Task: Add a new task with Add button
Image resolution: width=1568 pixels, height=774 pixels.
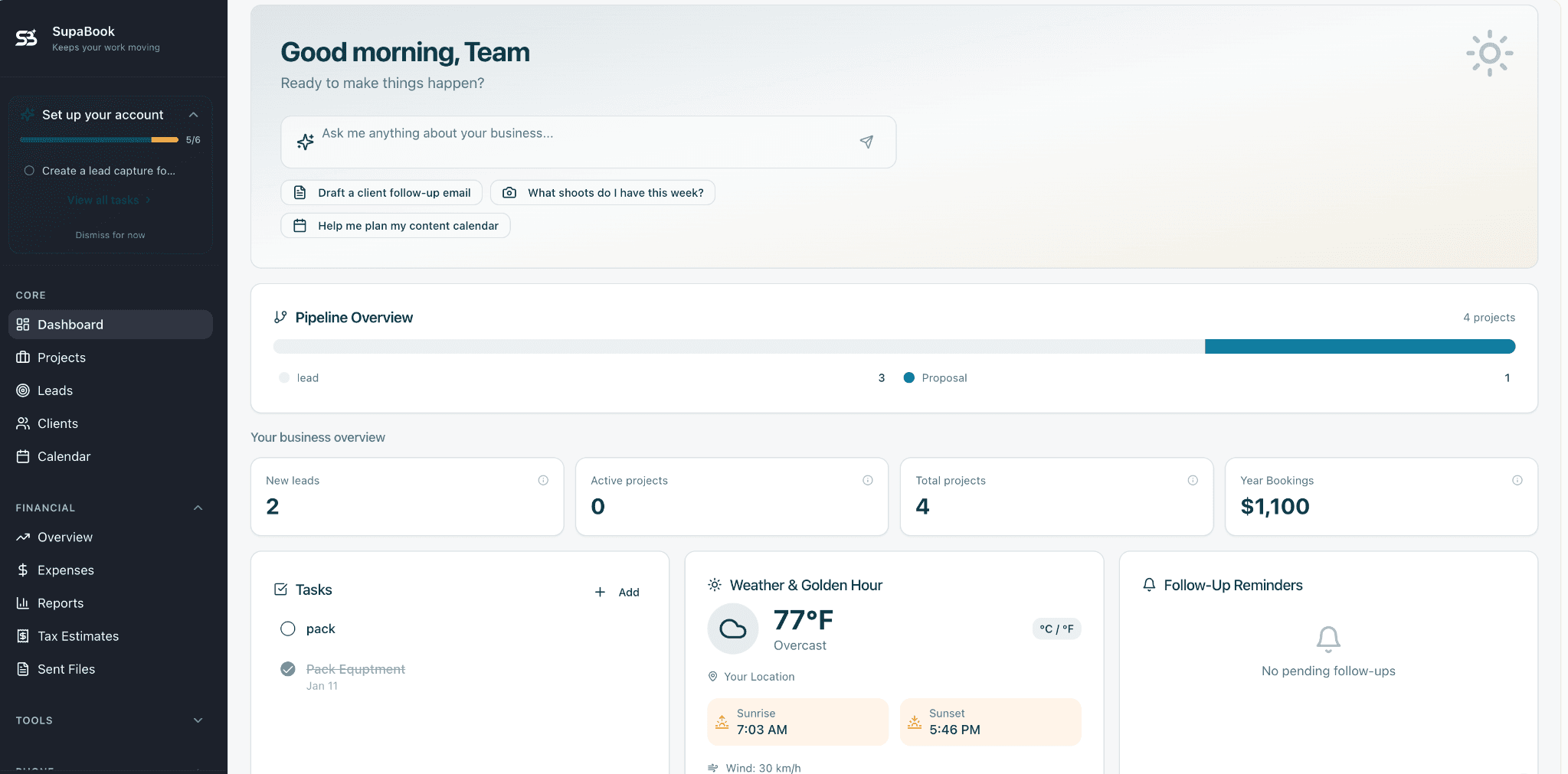Action: pos(617,592)
